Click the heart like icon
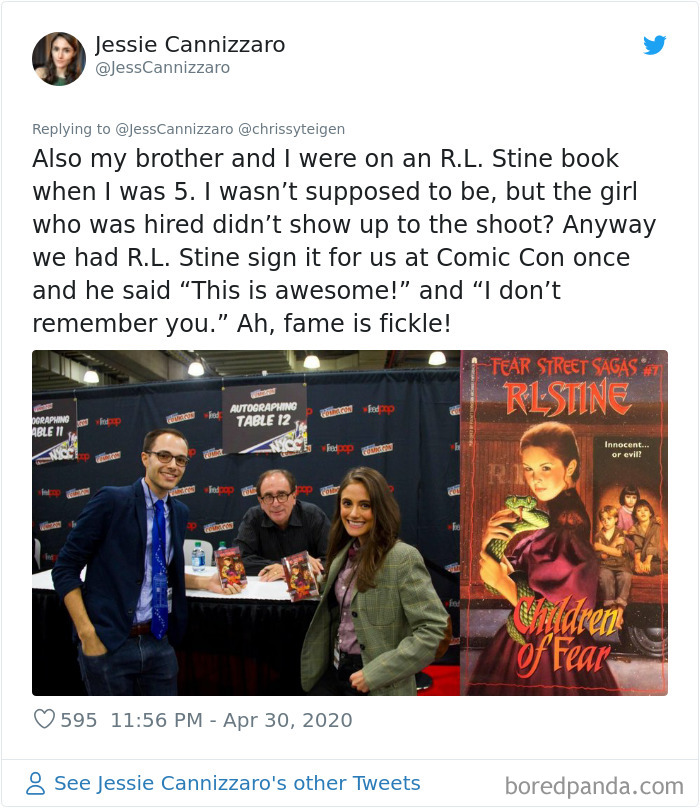Viewport: 700px width, 808px height. click(44, 719)
